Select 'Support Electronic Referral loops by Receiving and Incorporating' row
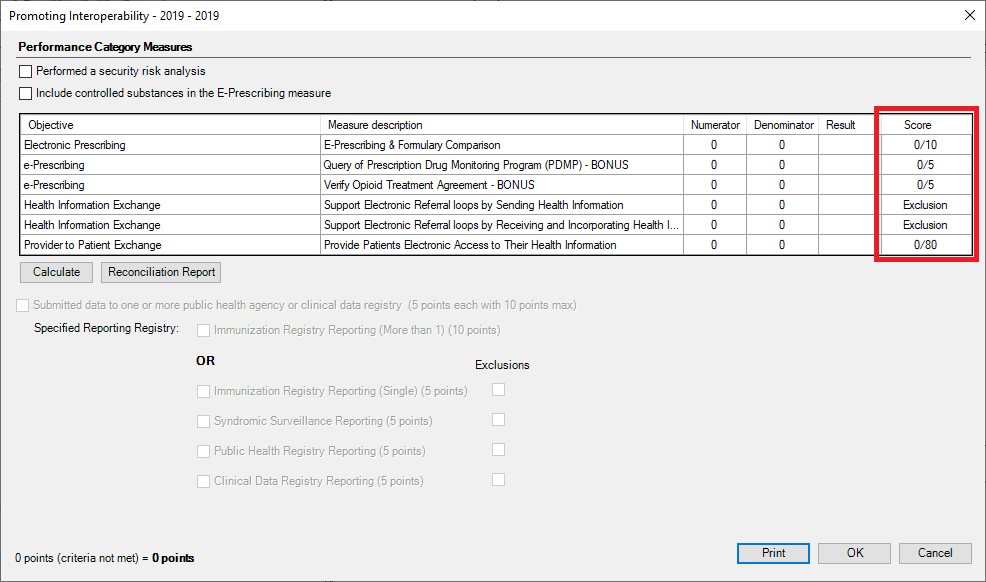This screenshot has height=582, width=986. [x=502, y=225]
